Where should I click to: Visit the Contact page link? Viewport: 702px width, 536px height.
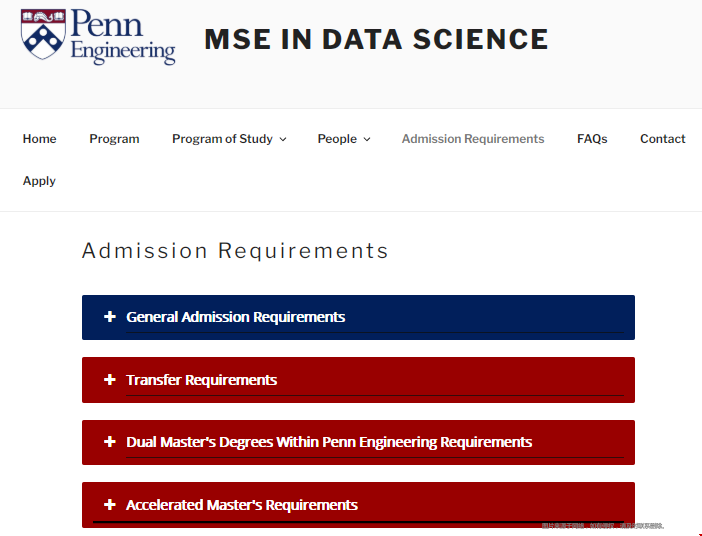(x=663, y=139)
